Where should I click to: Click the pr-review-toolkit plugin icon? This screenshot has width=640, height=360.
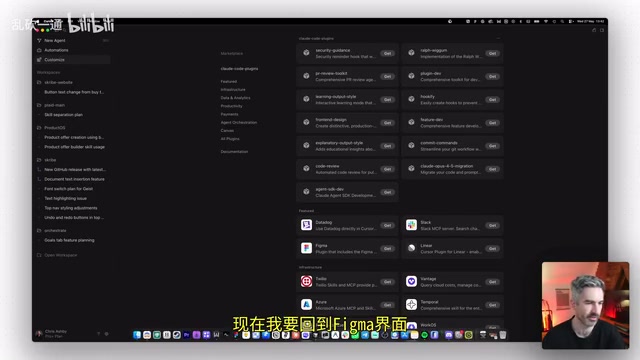pyautogui.click(x=306, y=76)
